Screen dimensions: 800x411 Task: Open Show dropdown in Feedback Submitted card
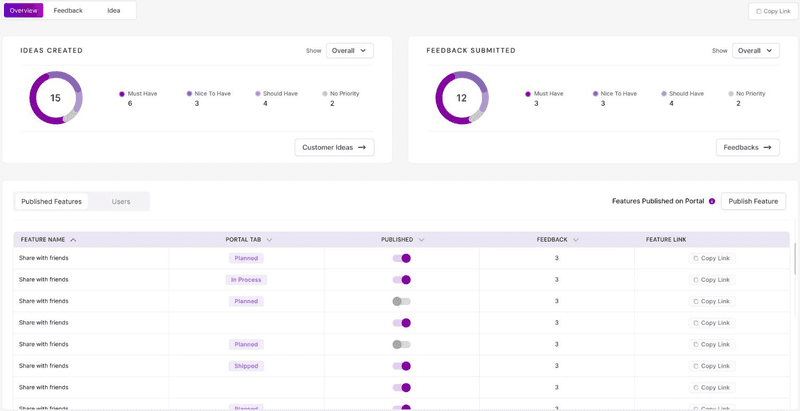click(x=755, y=50)
